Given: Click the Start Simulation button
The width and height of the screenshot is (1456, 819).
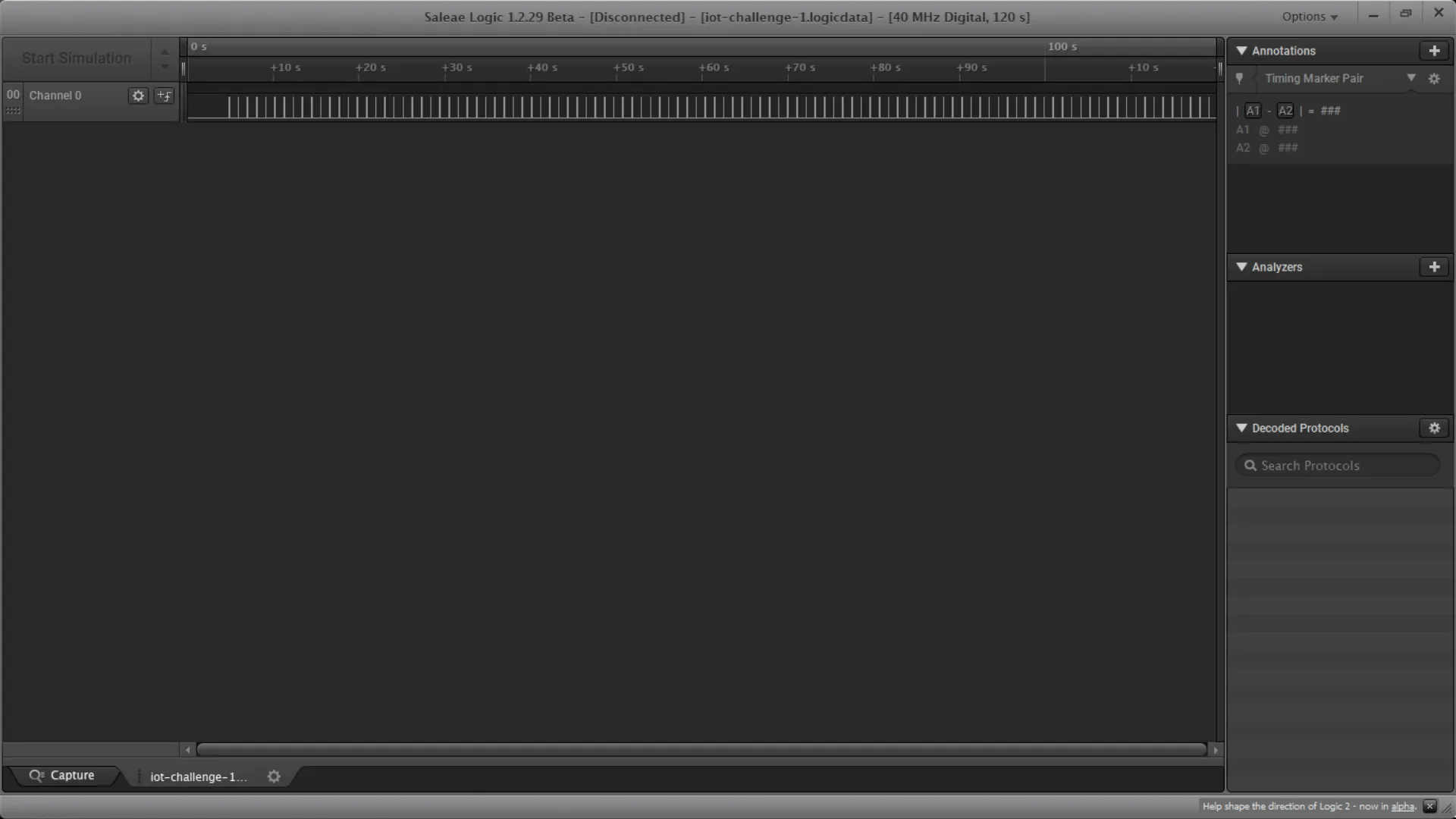Looking at the screenshot, I should 77,58.
